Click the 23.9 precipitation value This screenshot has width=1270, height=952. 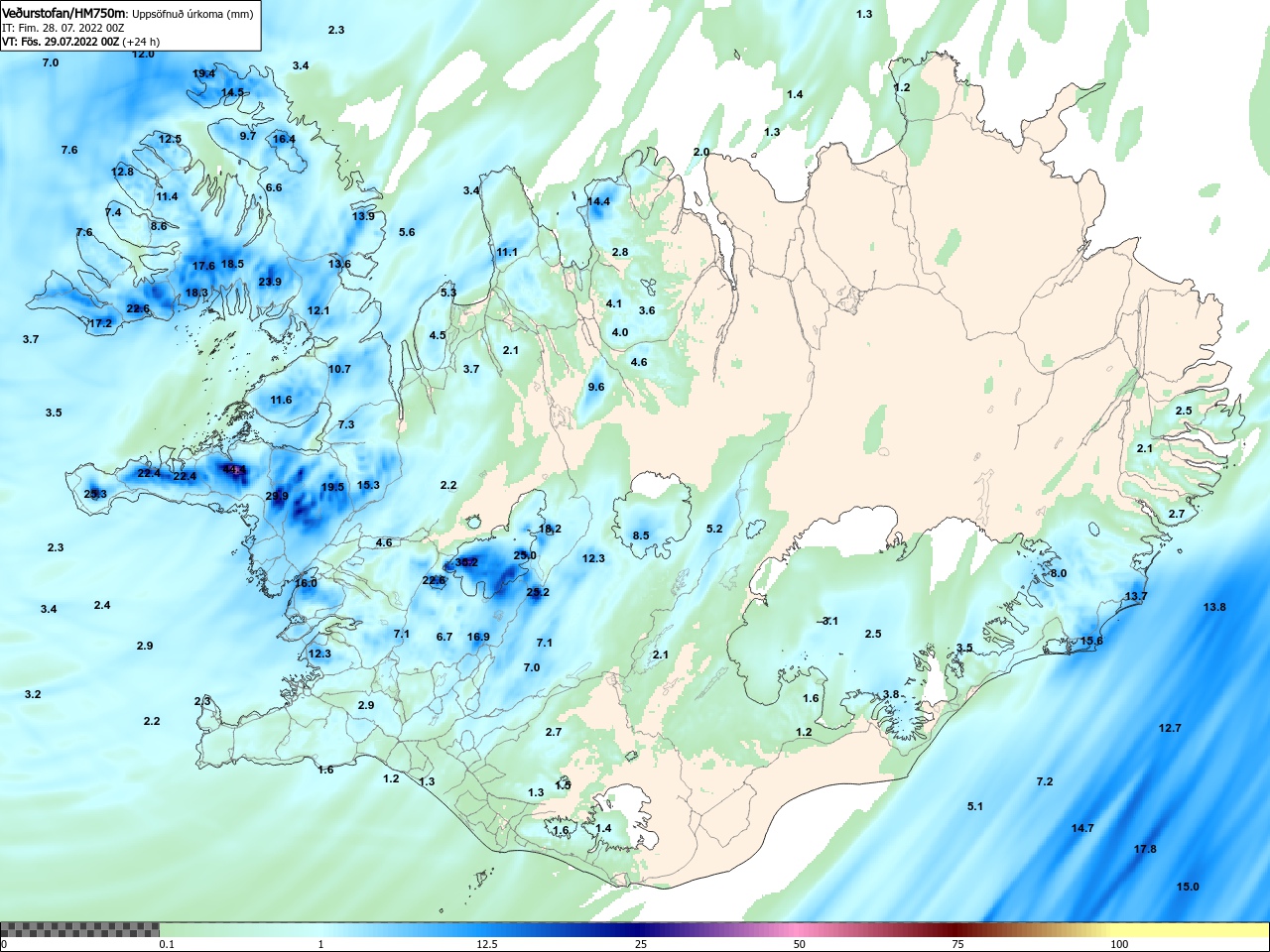[270, 282]
